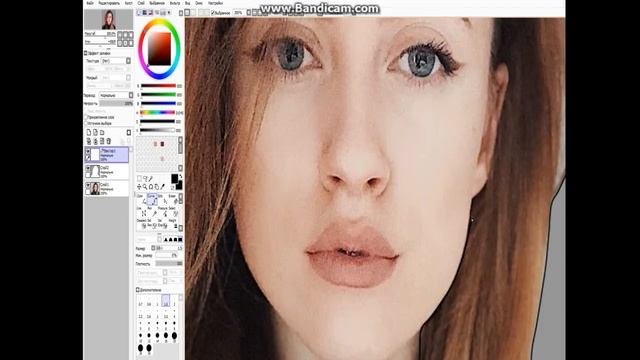Click the scratchpad panel scrollbar

[x=180, y=154]
